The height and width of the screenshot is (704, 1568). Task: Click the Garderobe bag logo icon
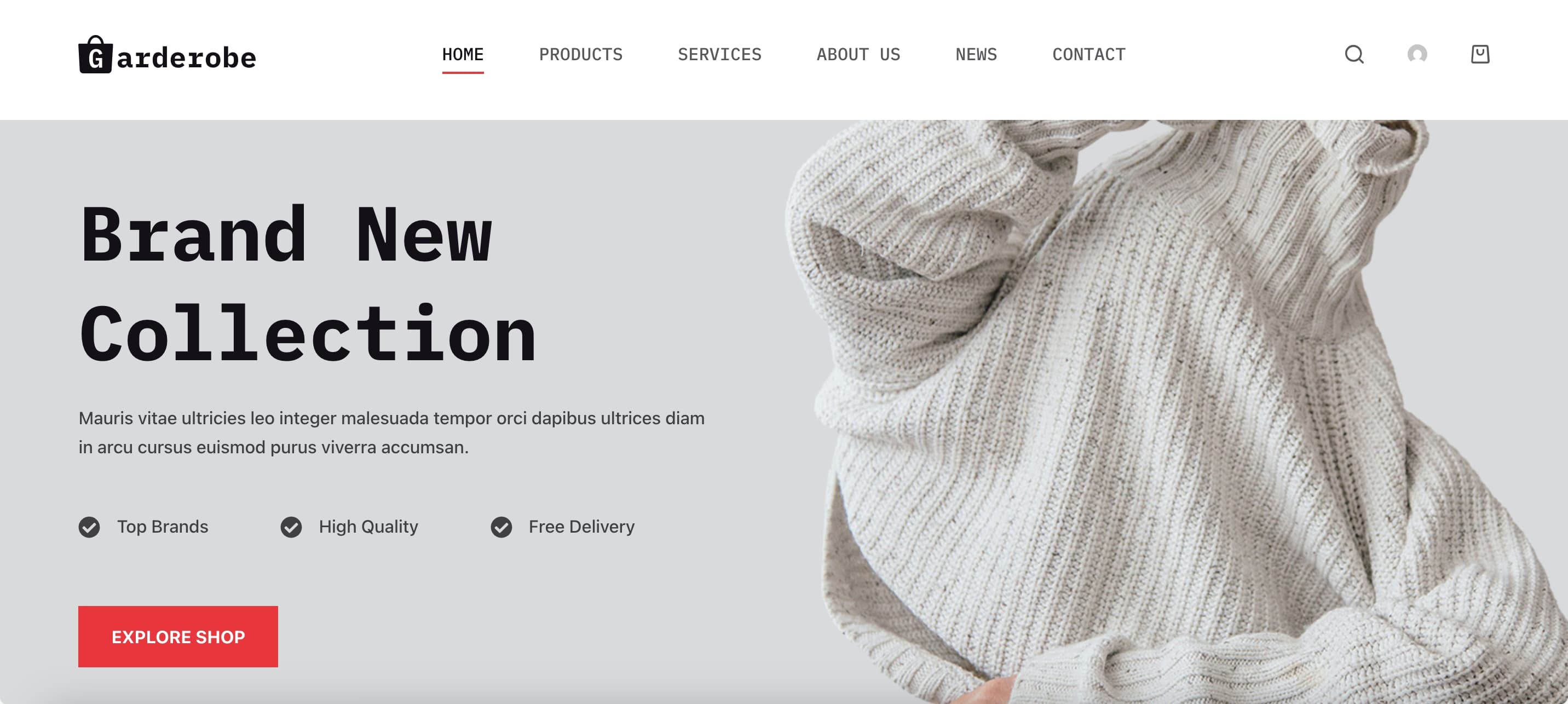(96, 55)
